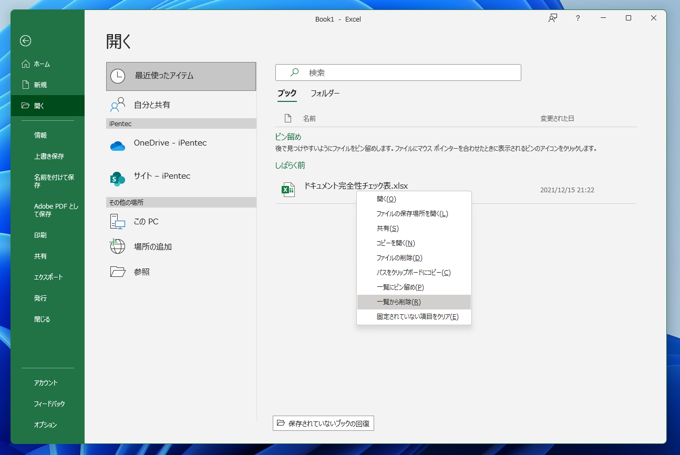Sort by the 名前 column header
The width and height of the screenshot is (680, 455).
pyautogui.click(x=309, y=118)
